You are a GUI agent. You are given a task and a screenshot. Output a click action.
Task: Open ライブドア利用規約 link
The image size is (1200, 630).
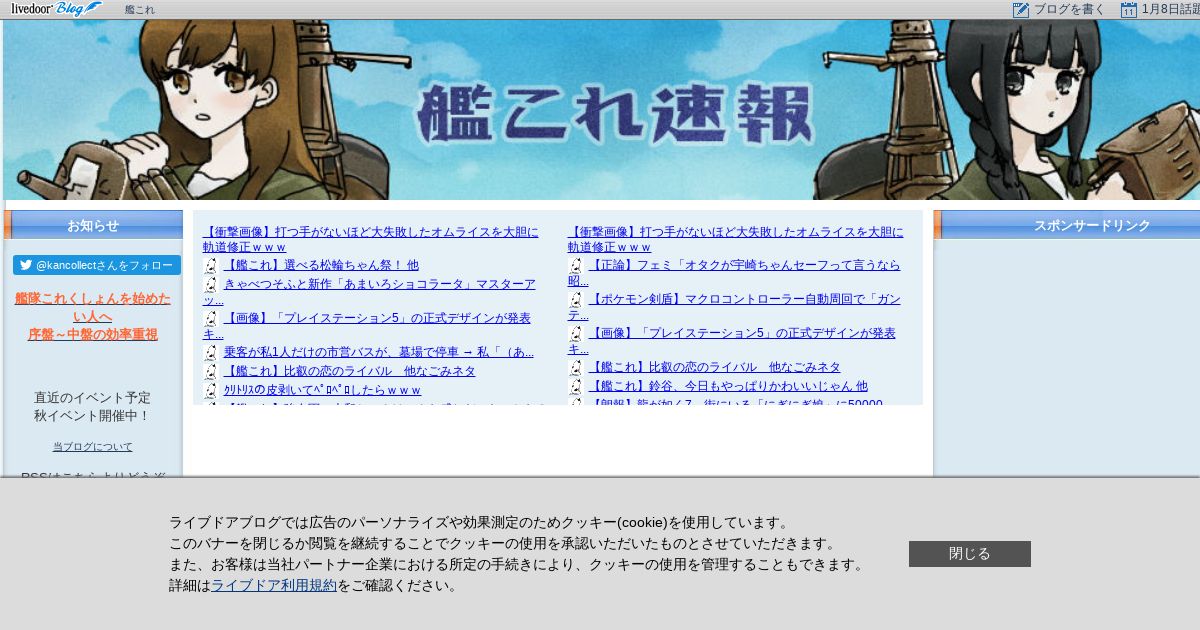point(274,586)
